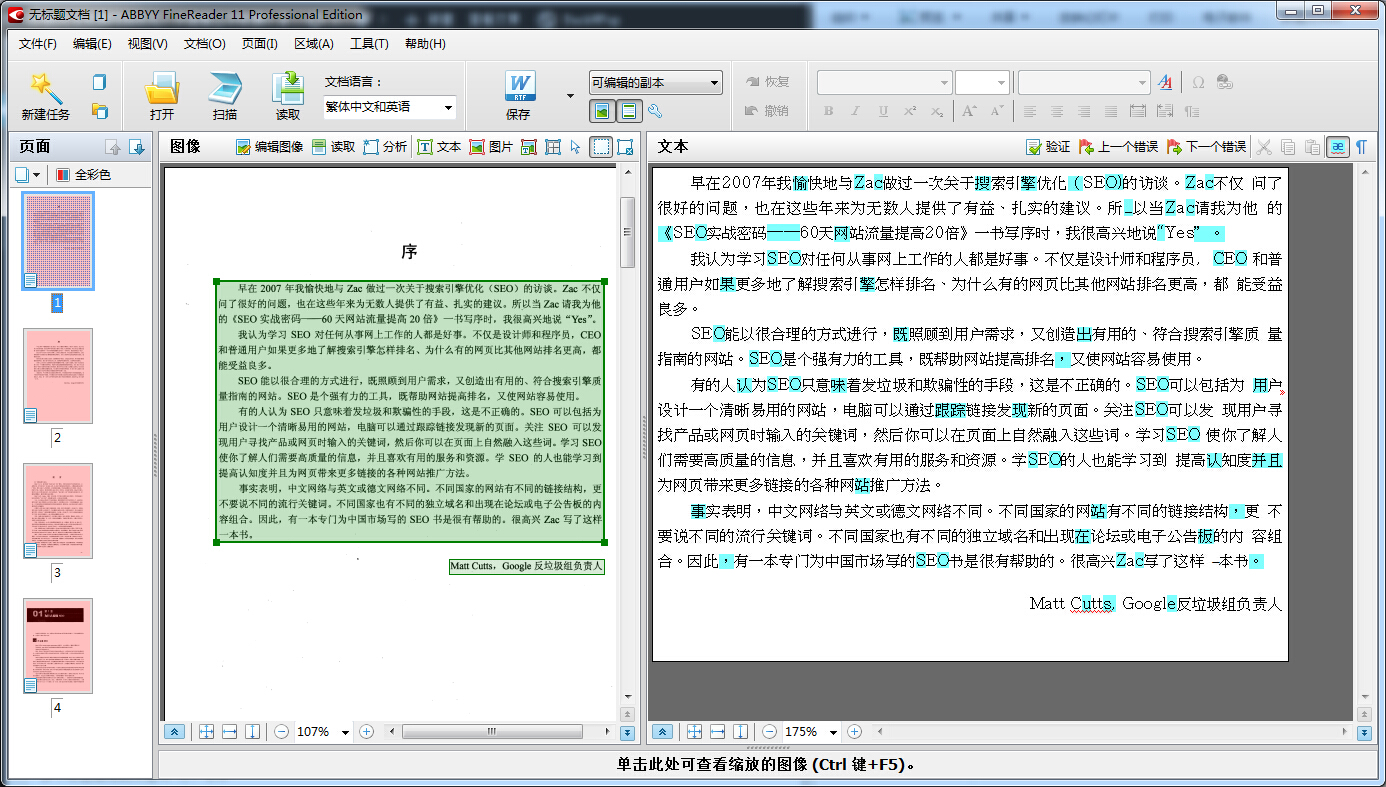Toggle the select-area dotted rectangle tool
Screen dimensions: 1386x787
pyautogui.click(x=601, y=147)
